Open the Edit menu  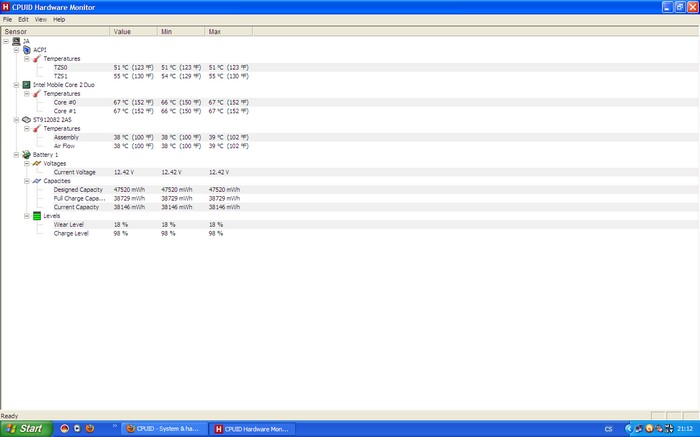click(x=23, y=19)
